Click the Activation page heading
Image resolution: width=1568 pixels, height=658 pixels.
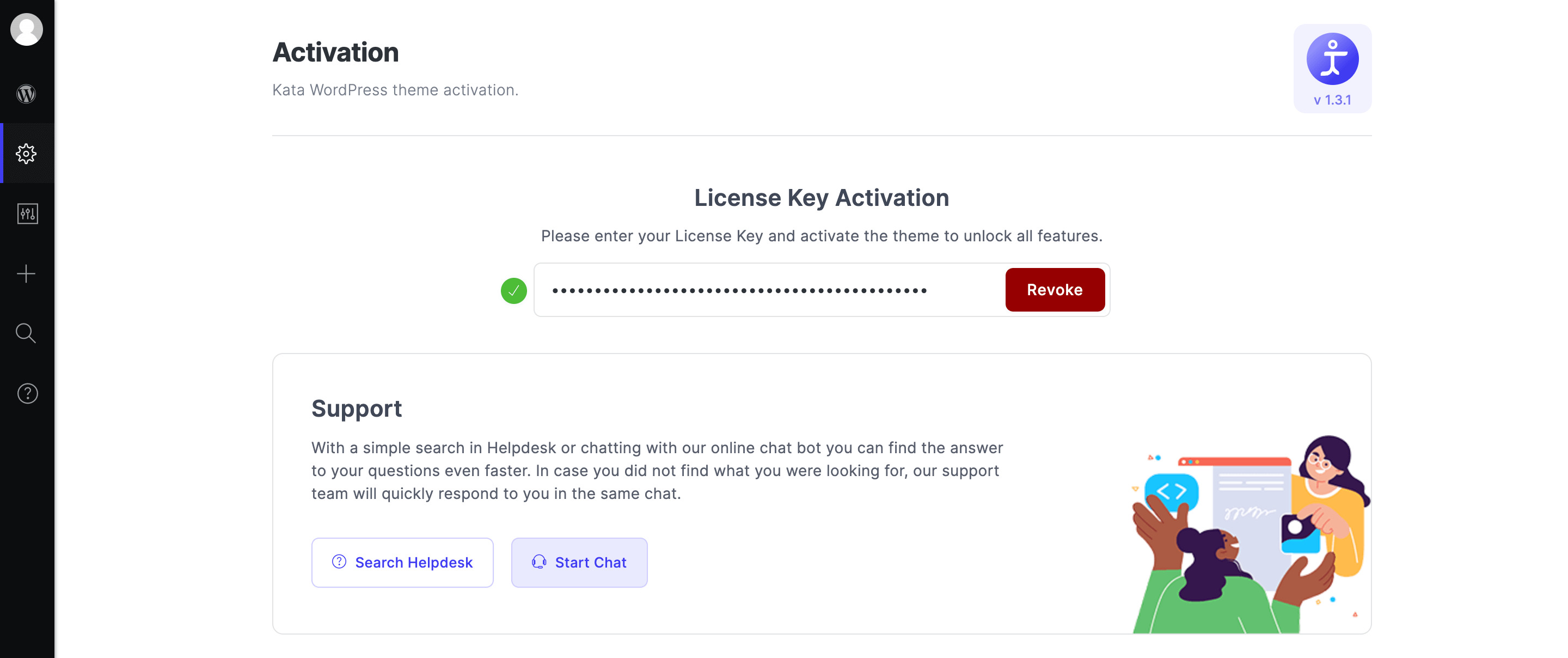tap(335, 52)
